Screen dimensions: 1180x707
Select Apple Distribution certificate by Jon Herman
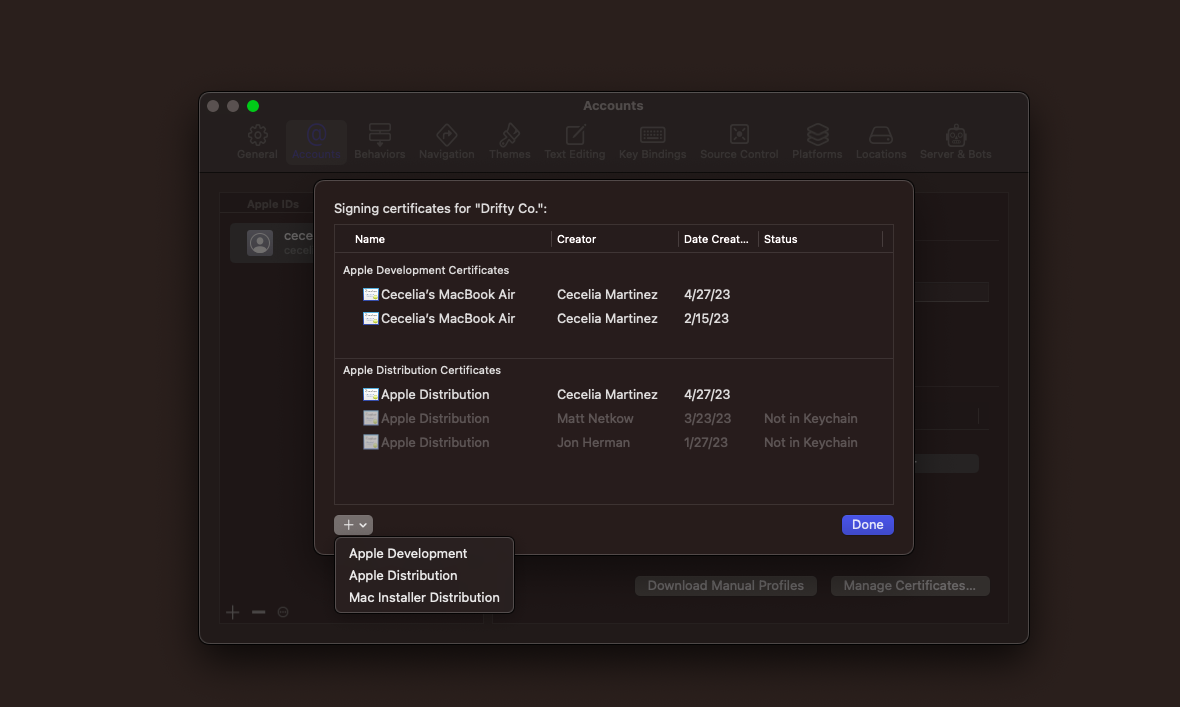pos(613,443)
